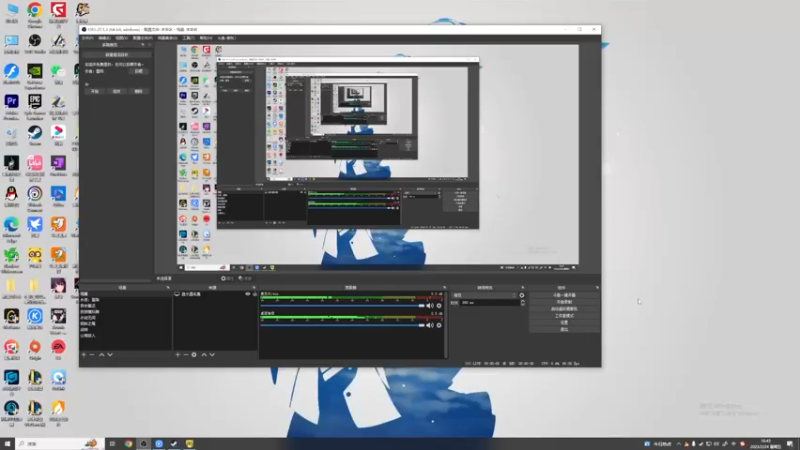Open Origin desktop shortcut
800x450 pixels.
pyautogui.click(x=35, y=347)
